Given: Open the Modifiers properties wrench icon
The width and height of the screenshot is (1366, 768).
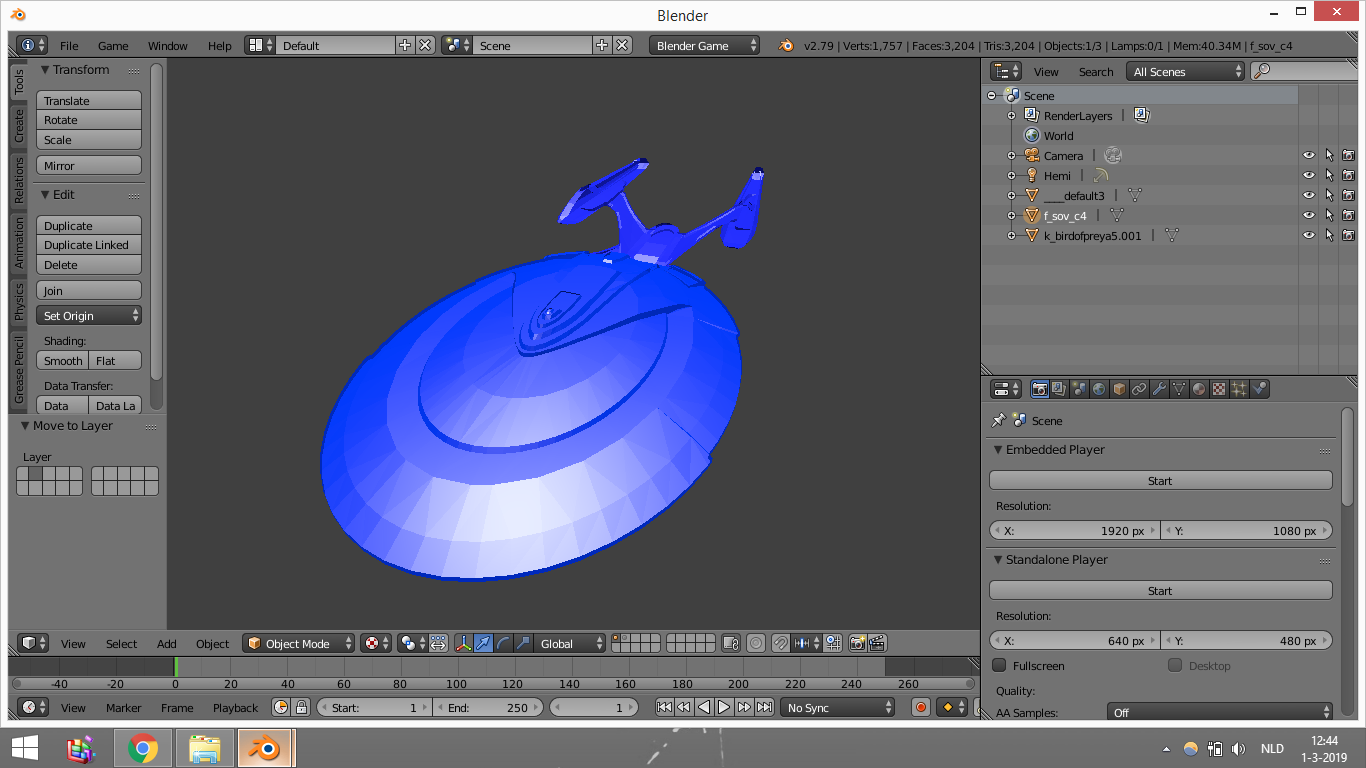Looking at the screenshot, I should click(x=1159, y=389).
